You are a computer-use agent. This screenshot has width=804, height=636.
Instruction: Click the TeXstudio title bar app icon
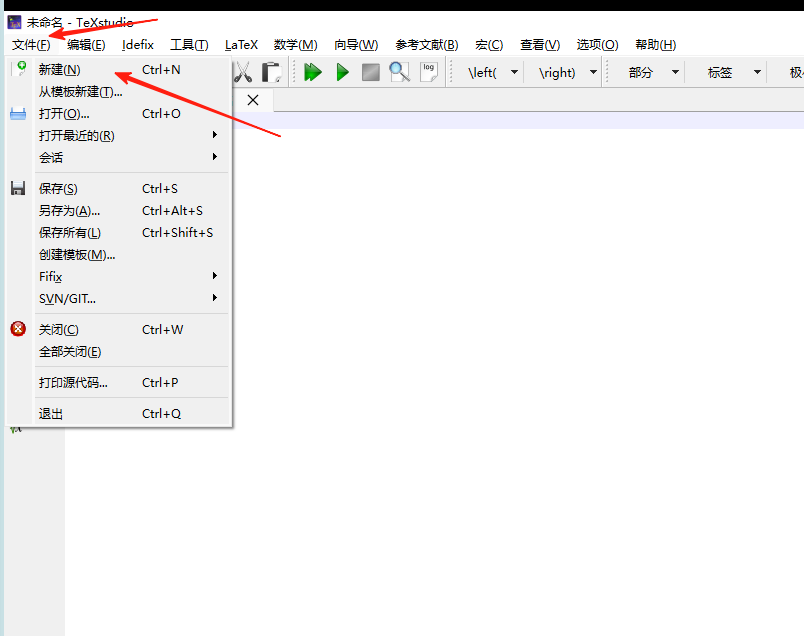14,22
